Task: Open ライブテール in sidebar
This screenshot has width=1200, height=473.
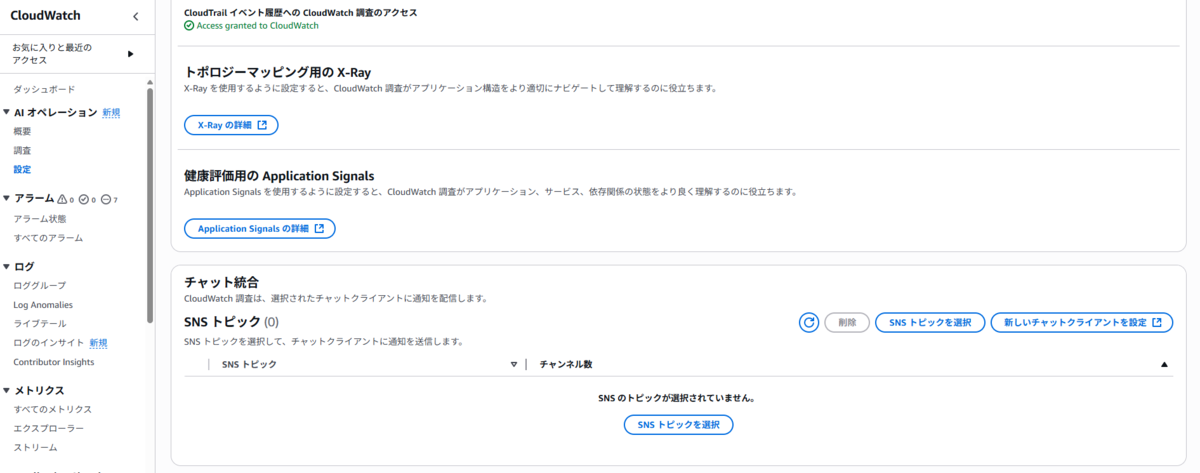Action: pyautogui.click(x=40, y=324)
